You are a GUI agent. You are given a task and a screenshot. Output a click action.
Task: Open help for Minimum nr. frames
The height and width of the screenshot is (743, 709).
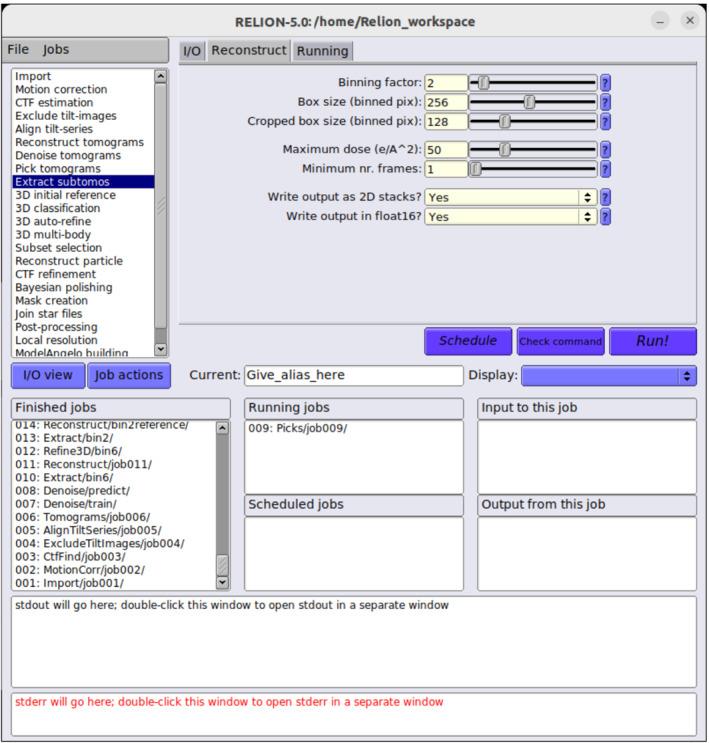click(x=605, y=169)
